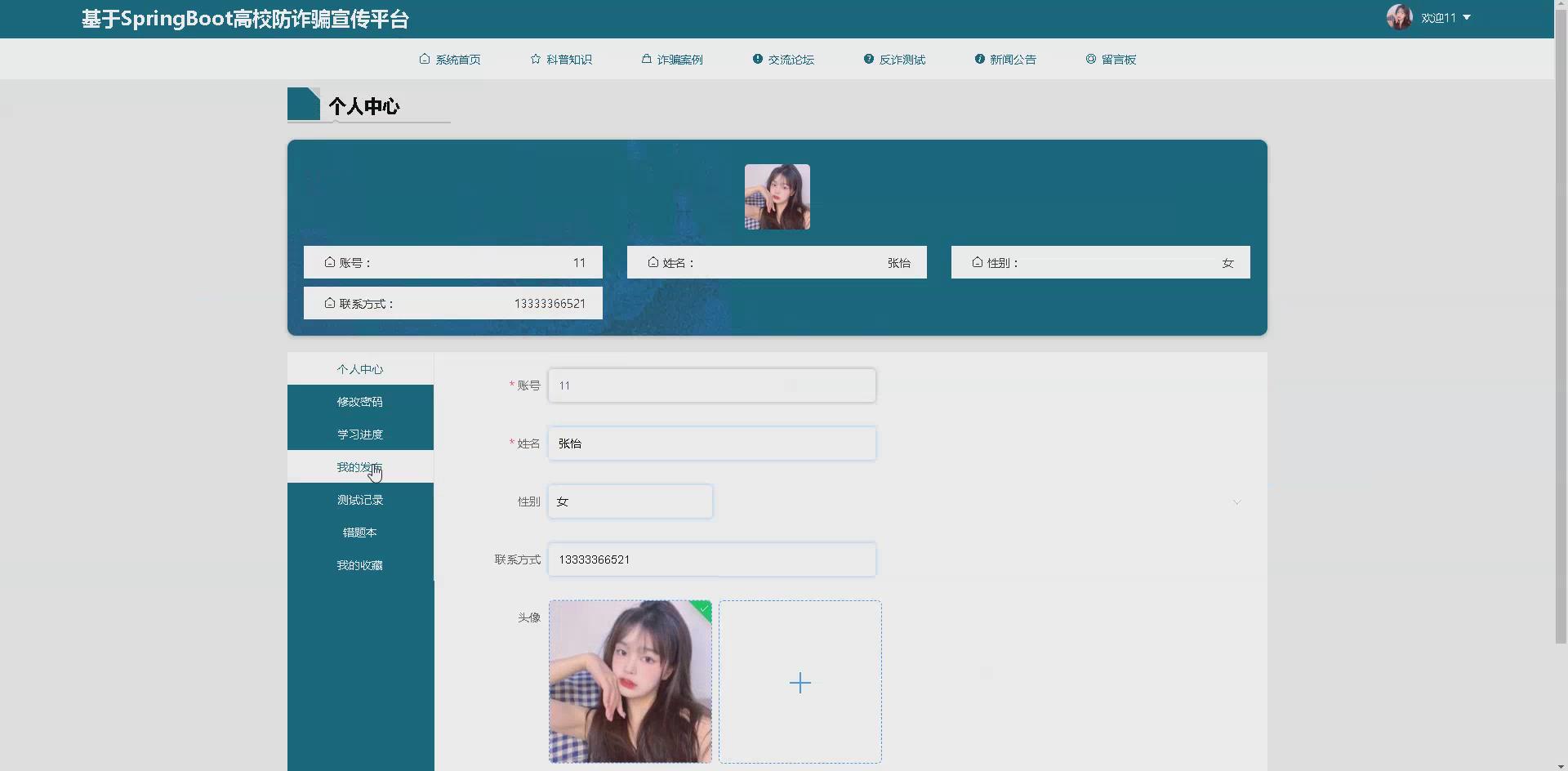Click the chevron at right of gender row

1236,502
